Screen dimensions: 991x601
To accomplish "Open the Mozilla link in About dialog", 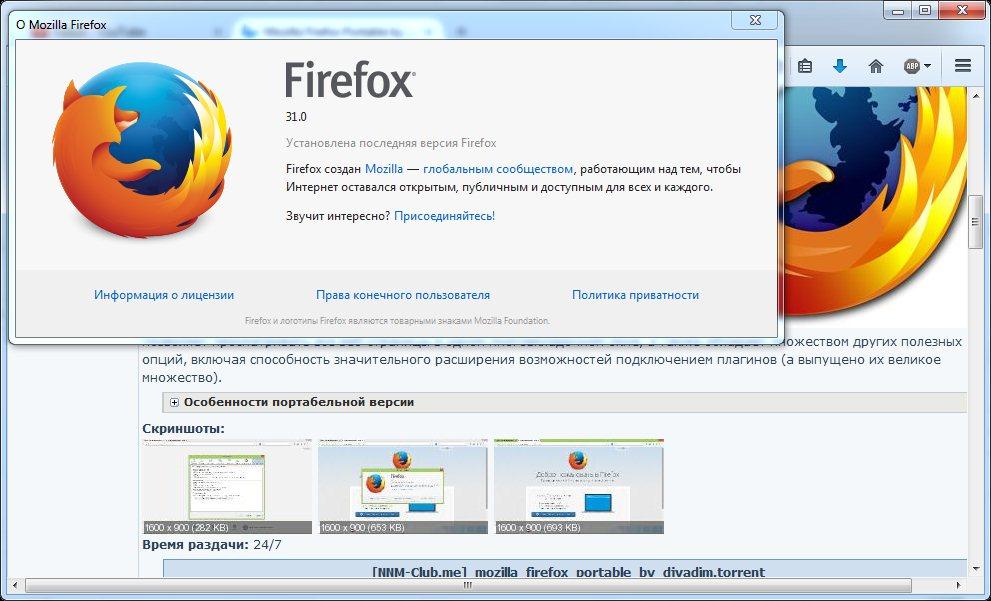I will click(x=384, y=169).
